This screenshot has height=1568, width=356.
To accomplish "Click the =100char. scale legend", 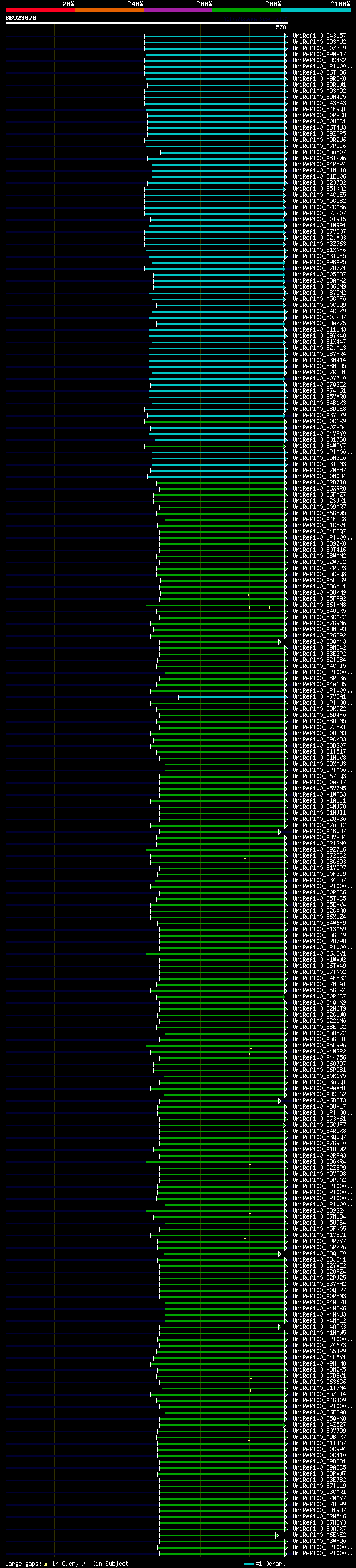I will pyautogui.click(x=265, y=1564).
